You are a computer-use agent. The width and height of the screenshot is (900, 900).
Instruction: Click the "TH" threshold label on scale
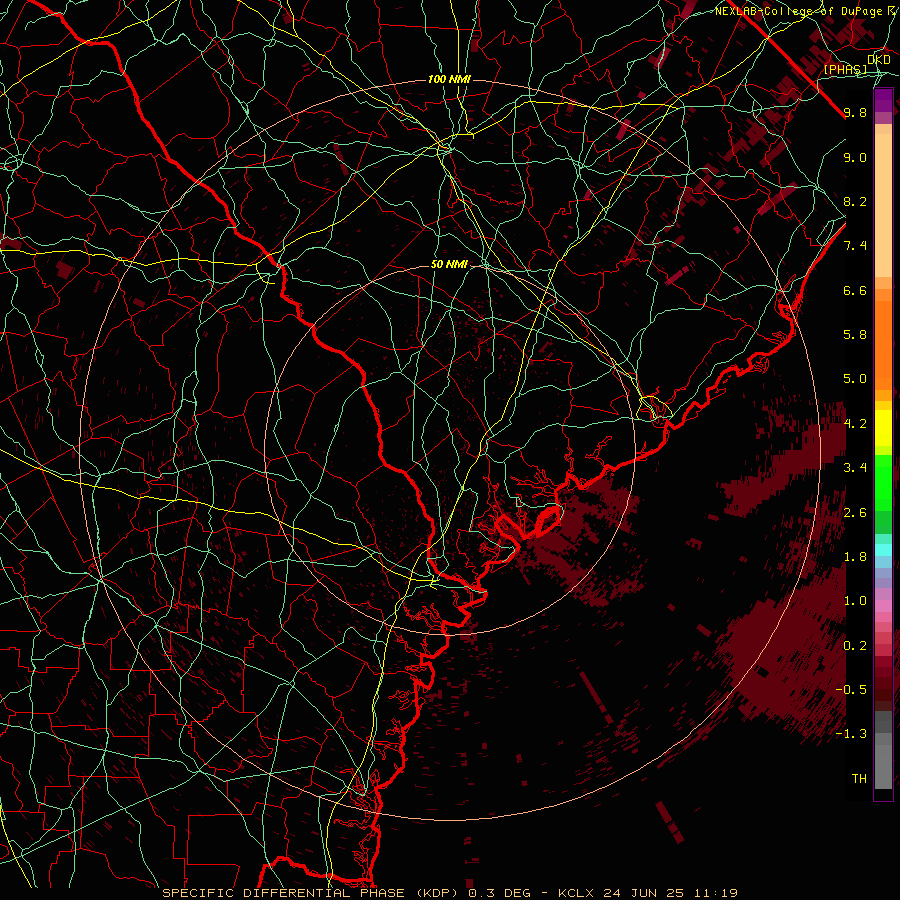(x=859, y=779)
